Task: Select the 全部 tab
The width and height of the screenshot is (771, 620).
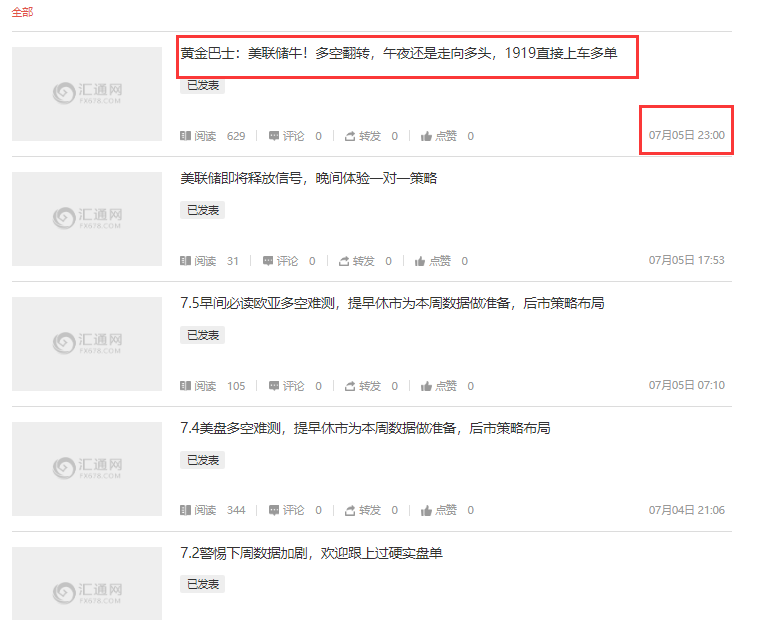Action: [x=22, y=12]
